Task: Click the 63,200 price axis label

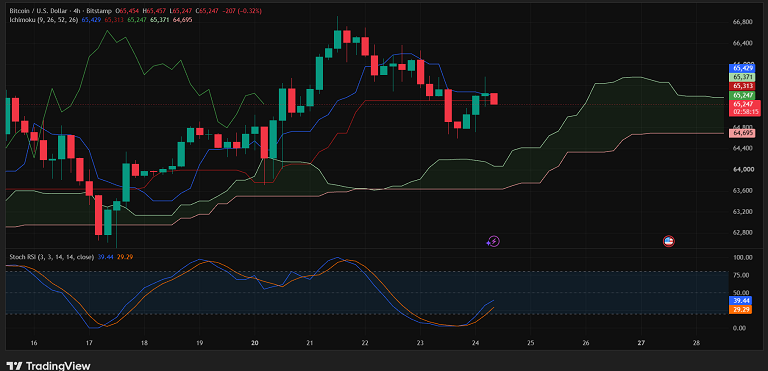Action: [x=743, y=212]
